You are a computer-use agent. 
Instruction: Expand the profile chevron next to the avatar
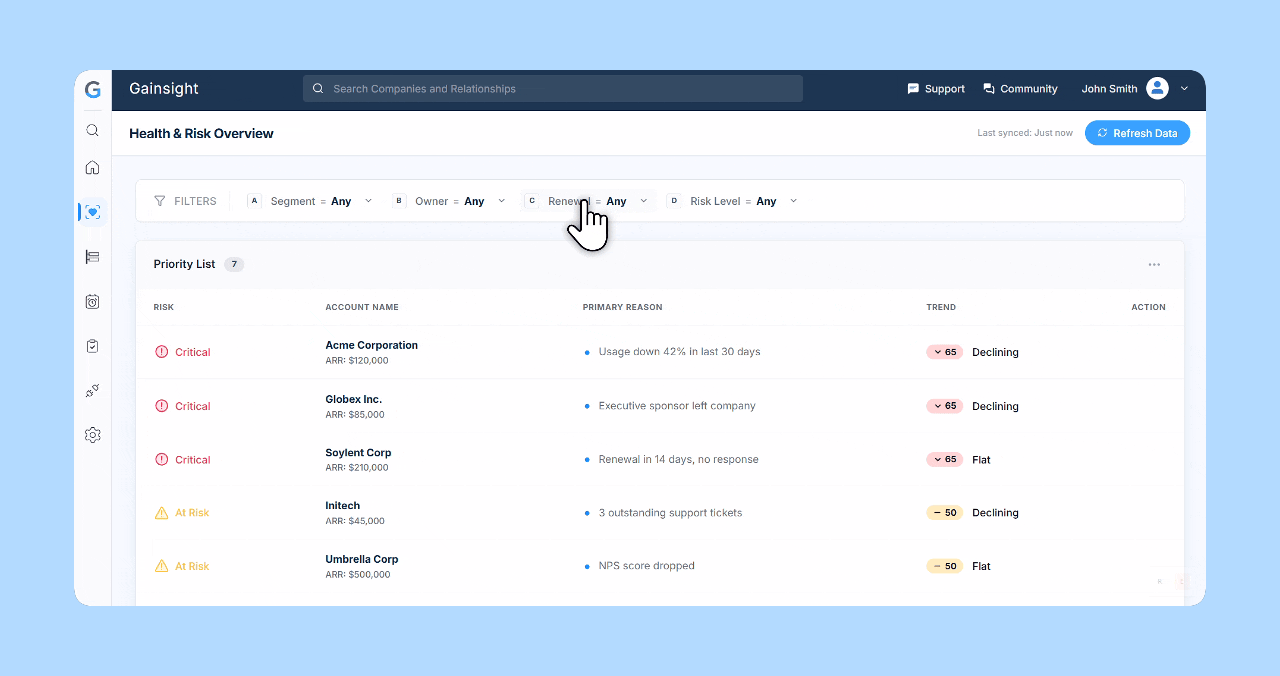(x=1184, y=88)
